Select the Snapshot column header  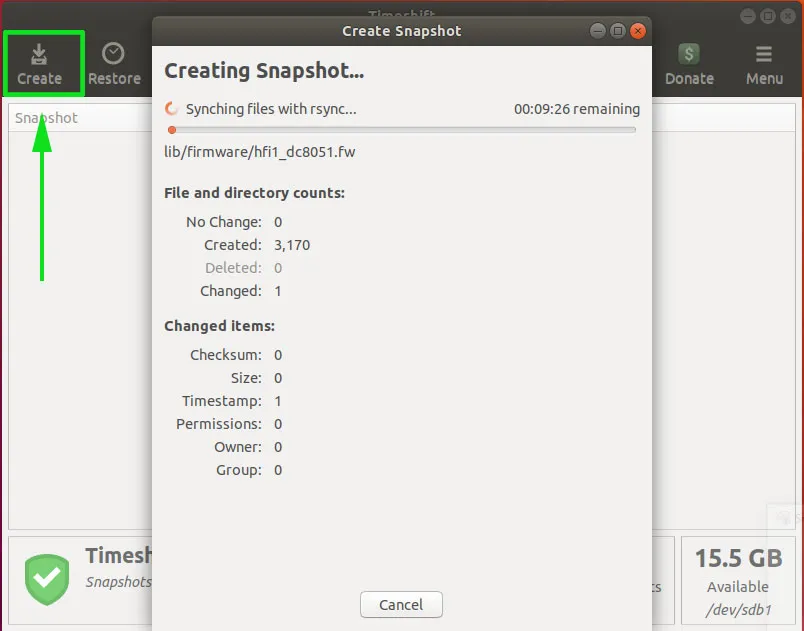(x=47, y=117)
